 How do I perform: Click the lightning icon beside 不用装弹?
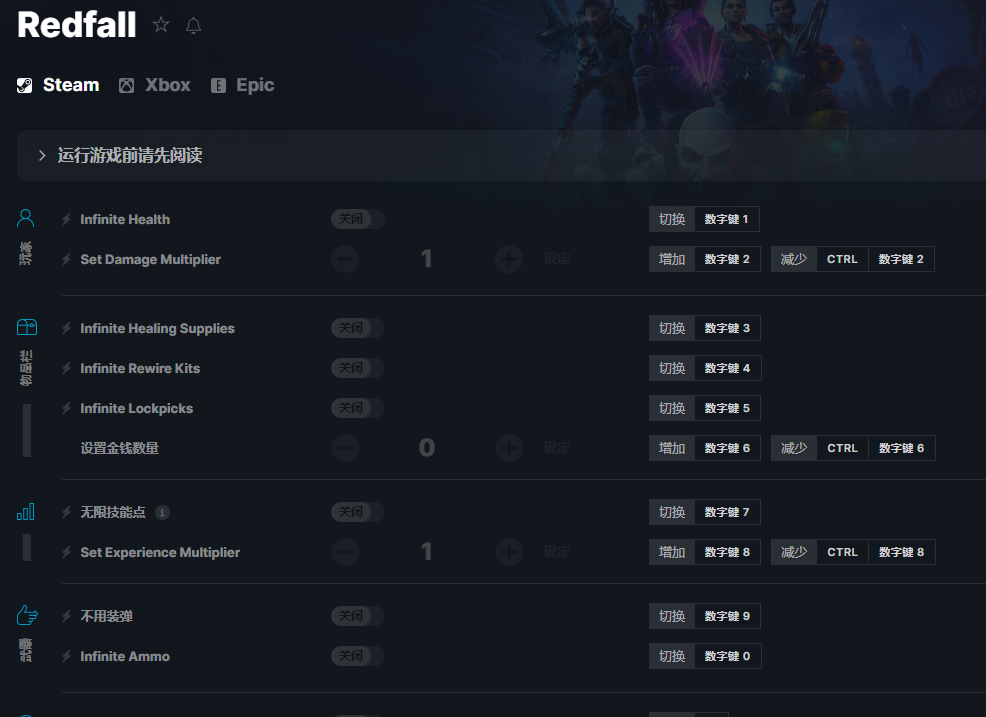click(x=67, y=616)
